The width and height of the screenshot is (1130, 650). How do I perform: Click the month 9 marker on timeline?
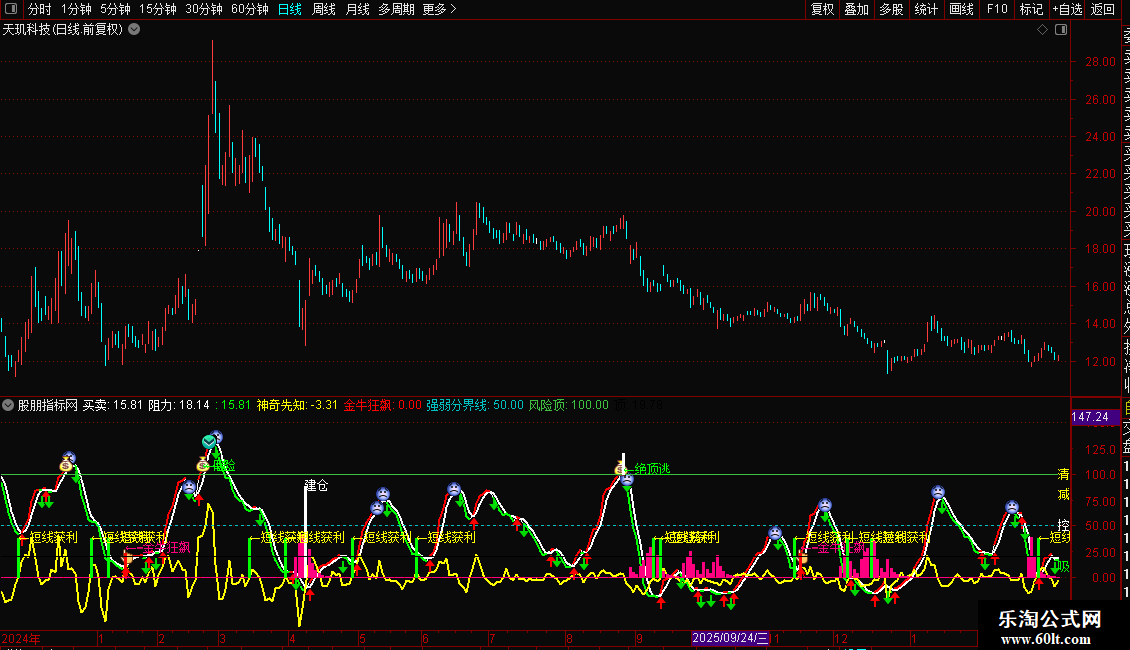pos(639,638)
